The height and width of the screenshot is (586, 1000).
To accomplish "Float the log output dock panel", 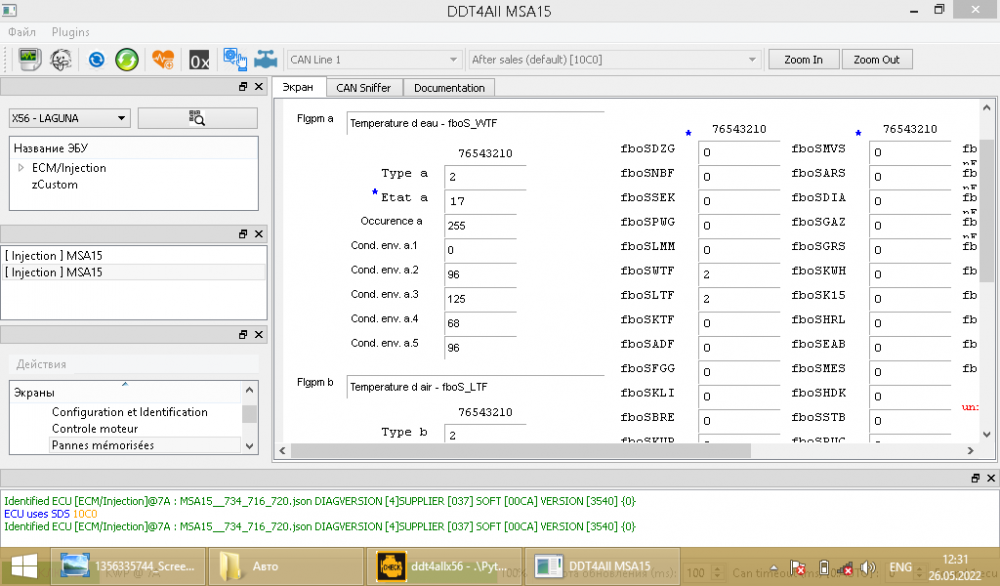I will pos(975,478).
